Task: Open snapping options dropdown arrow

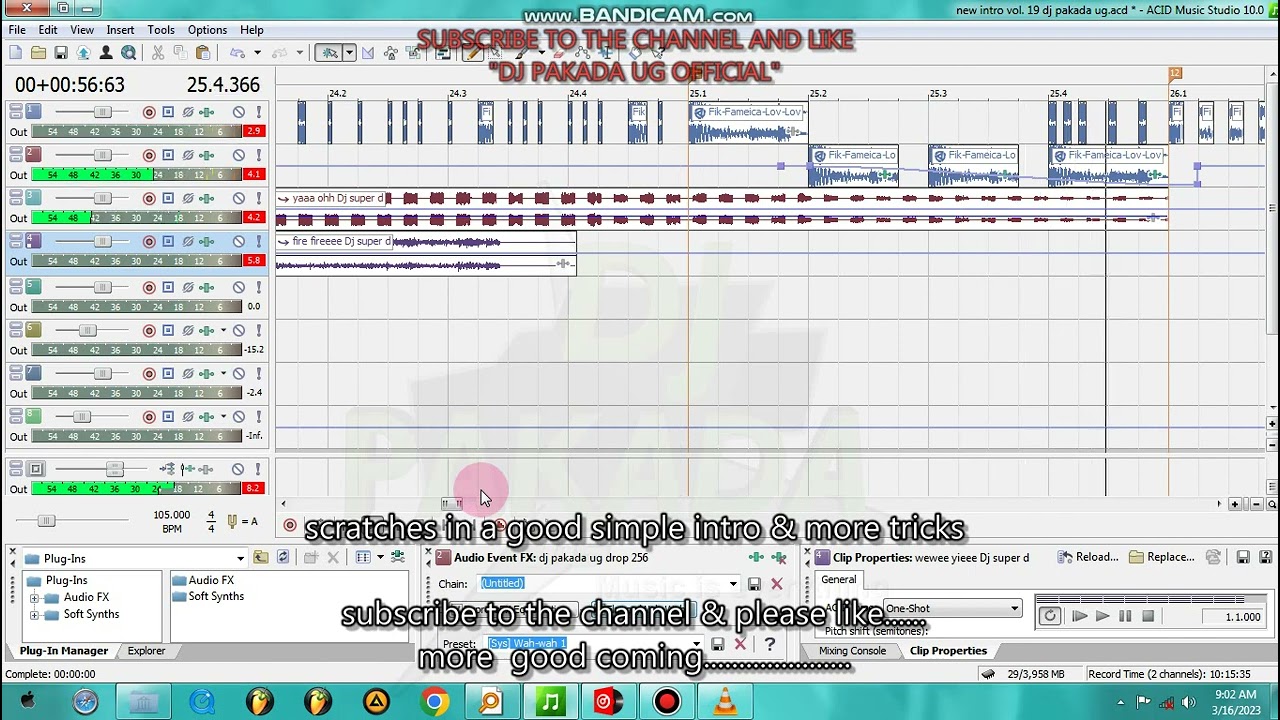Action: pos(349,53)
